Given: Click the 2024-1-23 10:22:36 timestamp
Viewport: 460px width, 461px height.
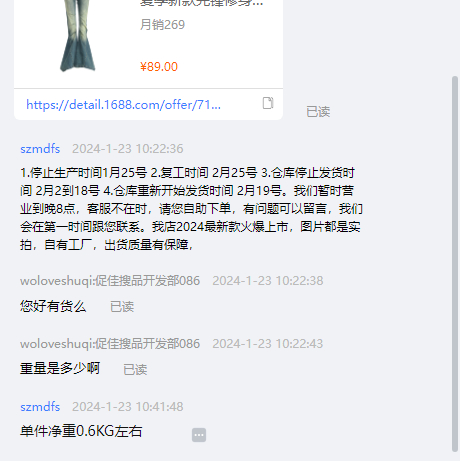Looking at the screenshot, I should (128, 149).
